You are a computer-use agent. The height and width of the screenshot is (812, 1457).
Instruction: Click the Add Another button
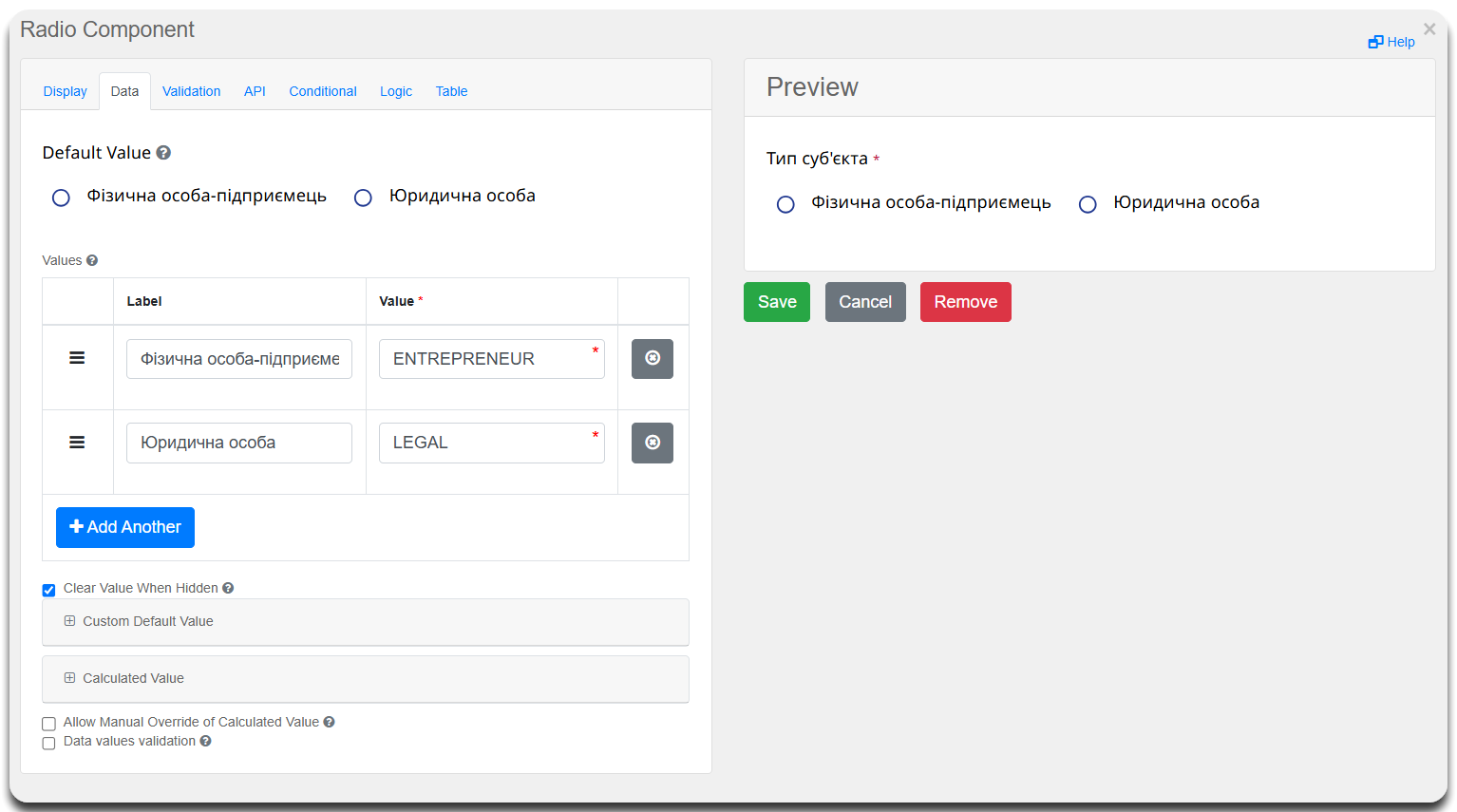click(x=125, y=527)
